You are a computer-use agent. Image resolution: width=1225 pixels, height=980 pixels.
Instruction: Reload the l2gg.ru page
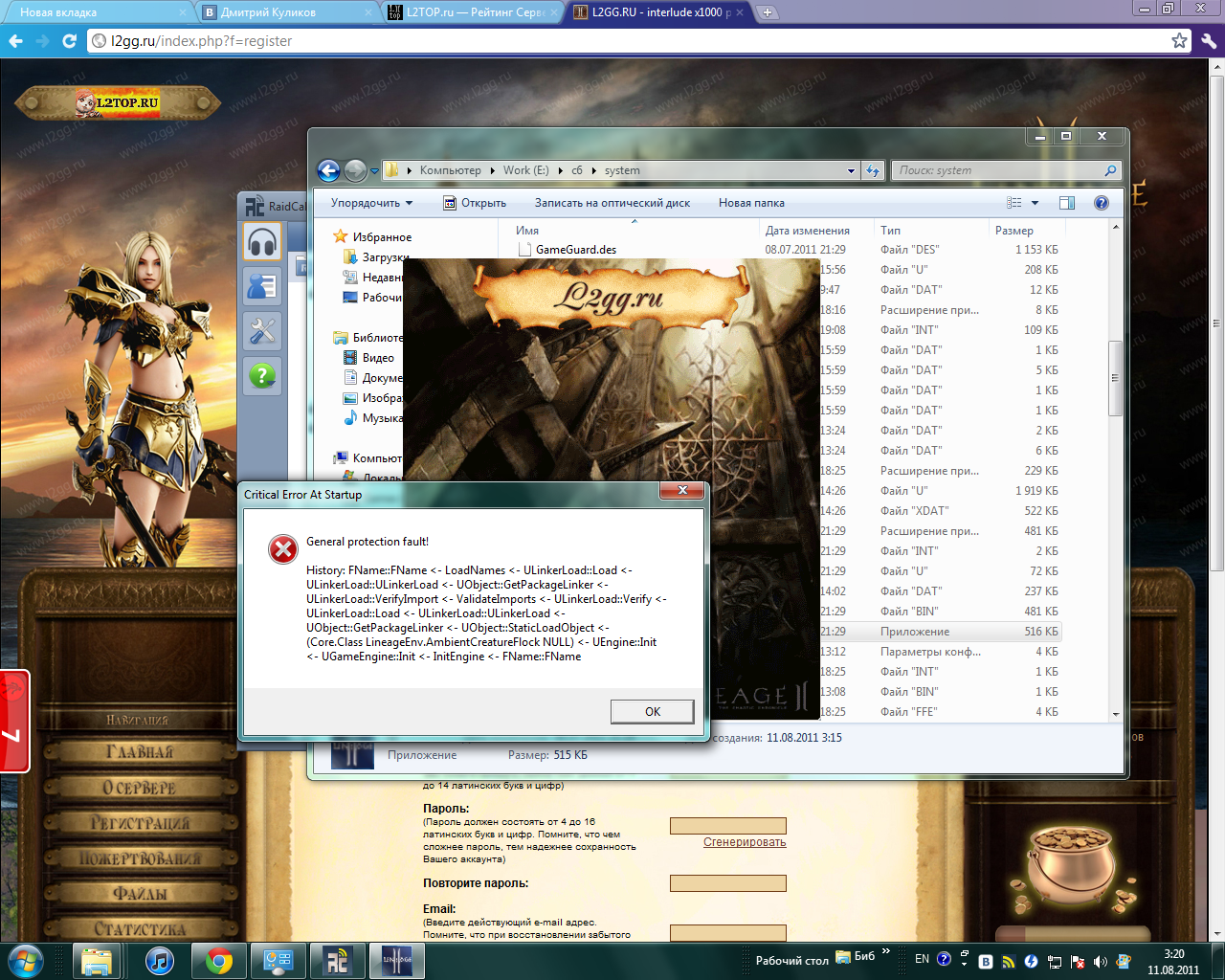pyautogui.click(x=69, y=41)
